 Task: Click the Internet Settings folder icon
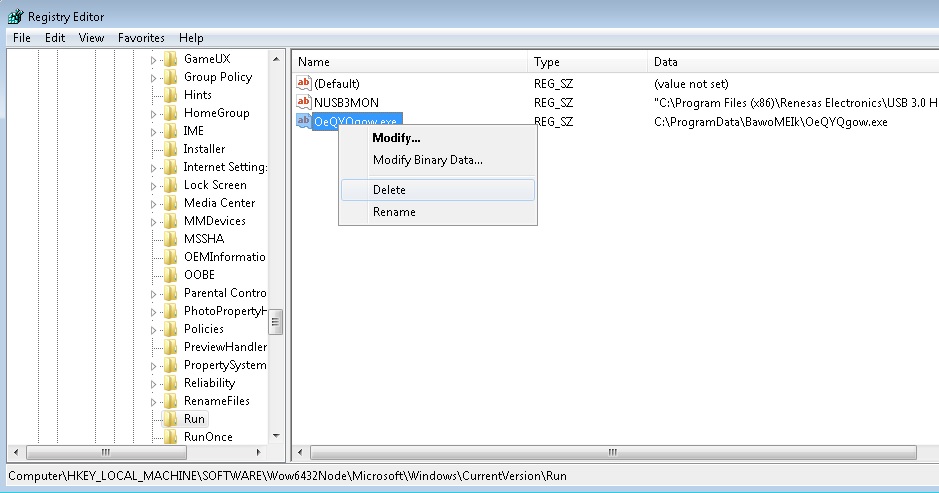pyautogui.click(x=171, y=167)
